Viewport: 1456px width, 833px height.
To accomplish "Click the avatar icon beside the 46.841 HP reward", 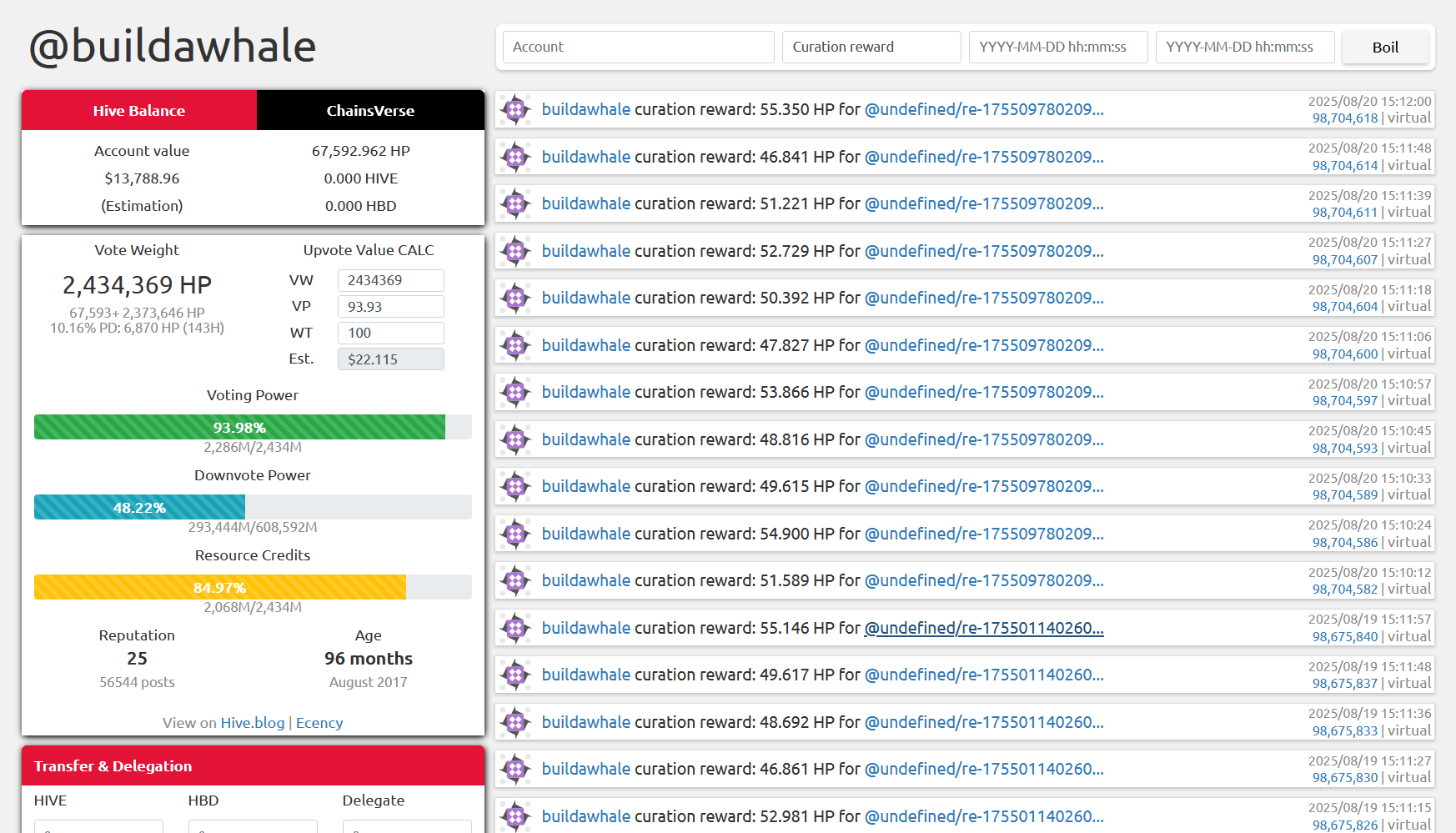I will (x=515, y=157).
